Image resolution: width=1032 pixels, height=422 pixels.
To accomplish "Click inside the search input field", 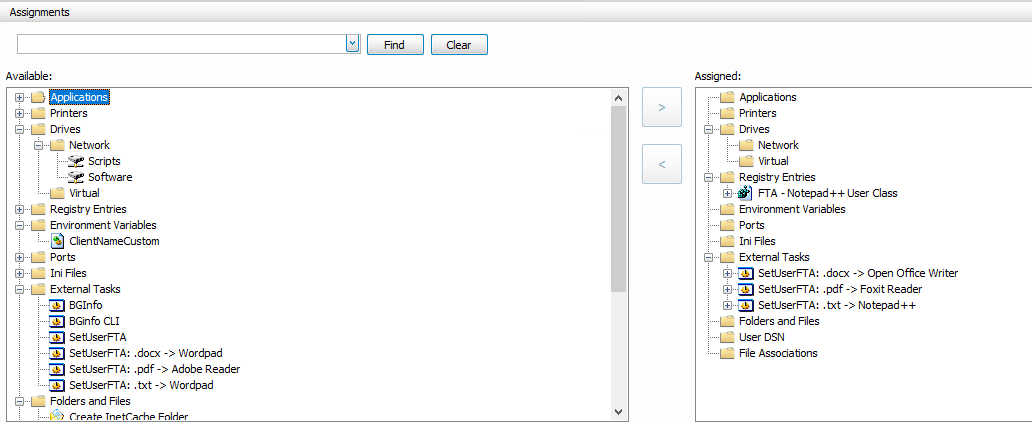I will coord(182,44).
